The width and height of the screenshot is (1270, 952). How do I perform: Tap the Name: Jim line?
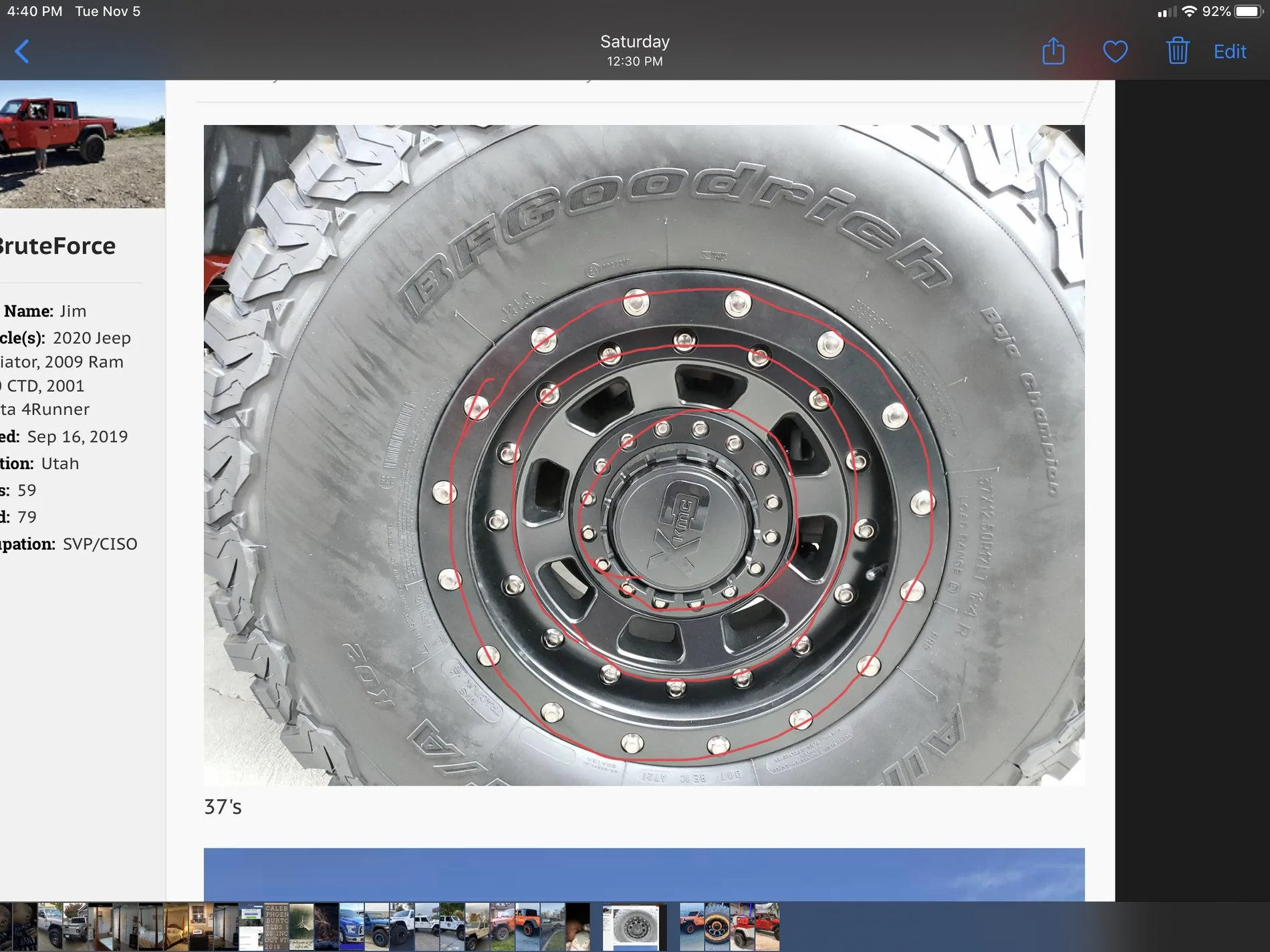[45, 311]
